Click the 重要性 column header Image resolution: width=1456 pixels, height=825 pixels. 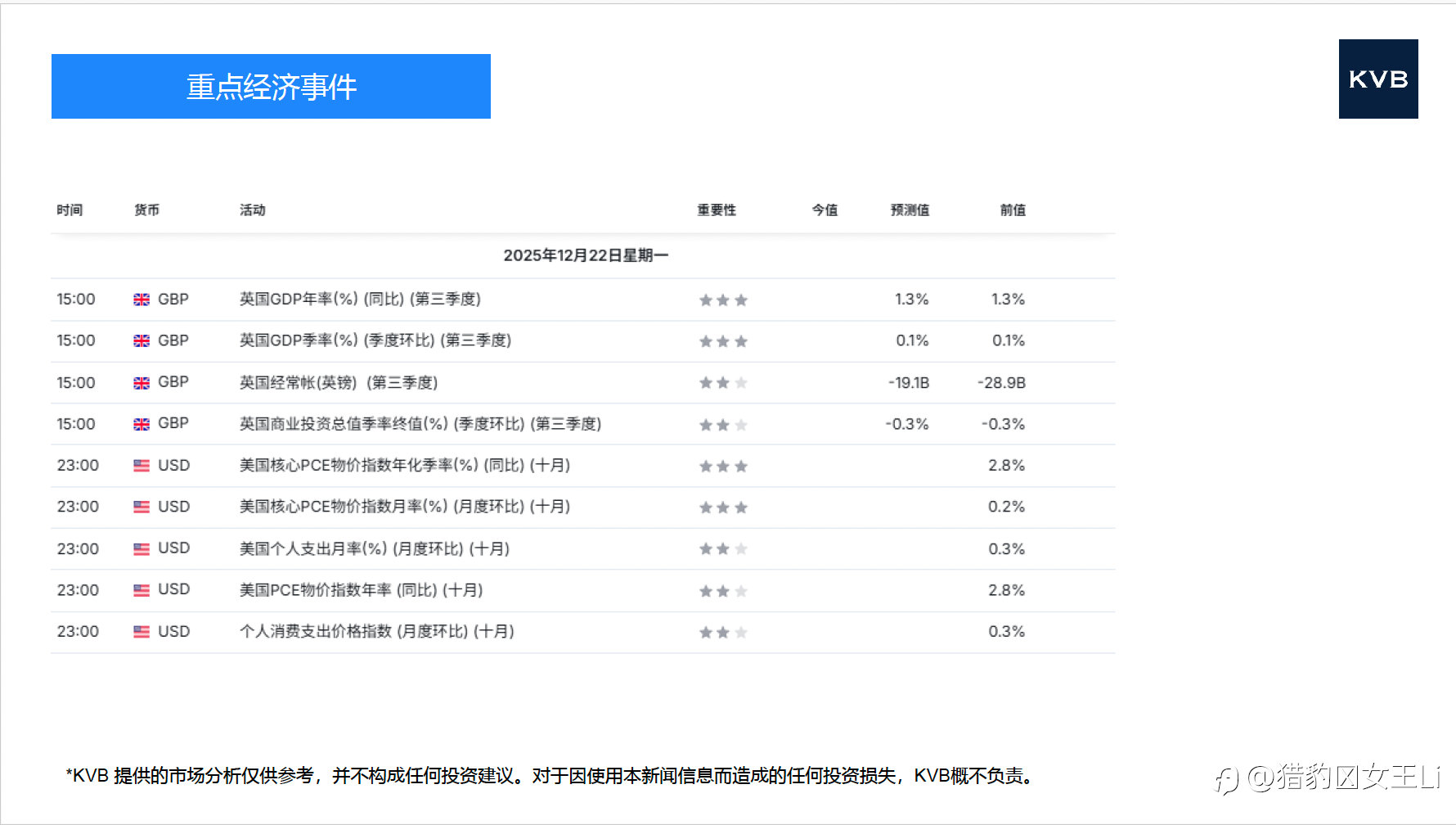click(x=717, y=210)
